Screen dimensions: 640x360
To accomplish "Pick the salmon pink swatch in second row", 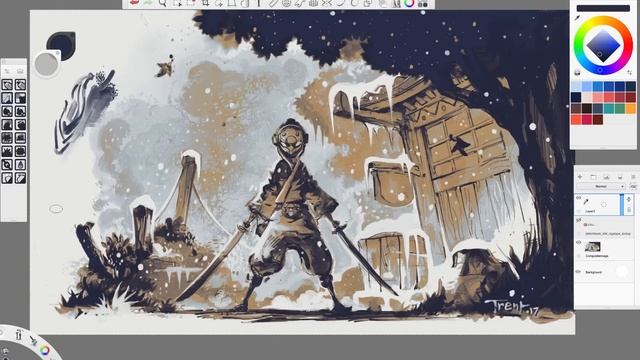I will click(598, 97).
